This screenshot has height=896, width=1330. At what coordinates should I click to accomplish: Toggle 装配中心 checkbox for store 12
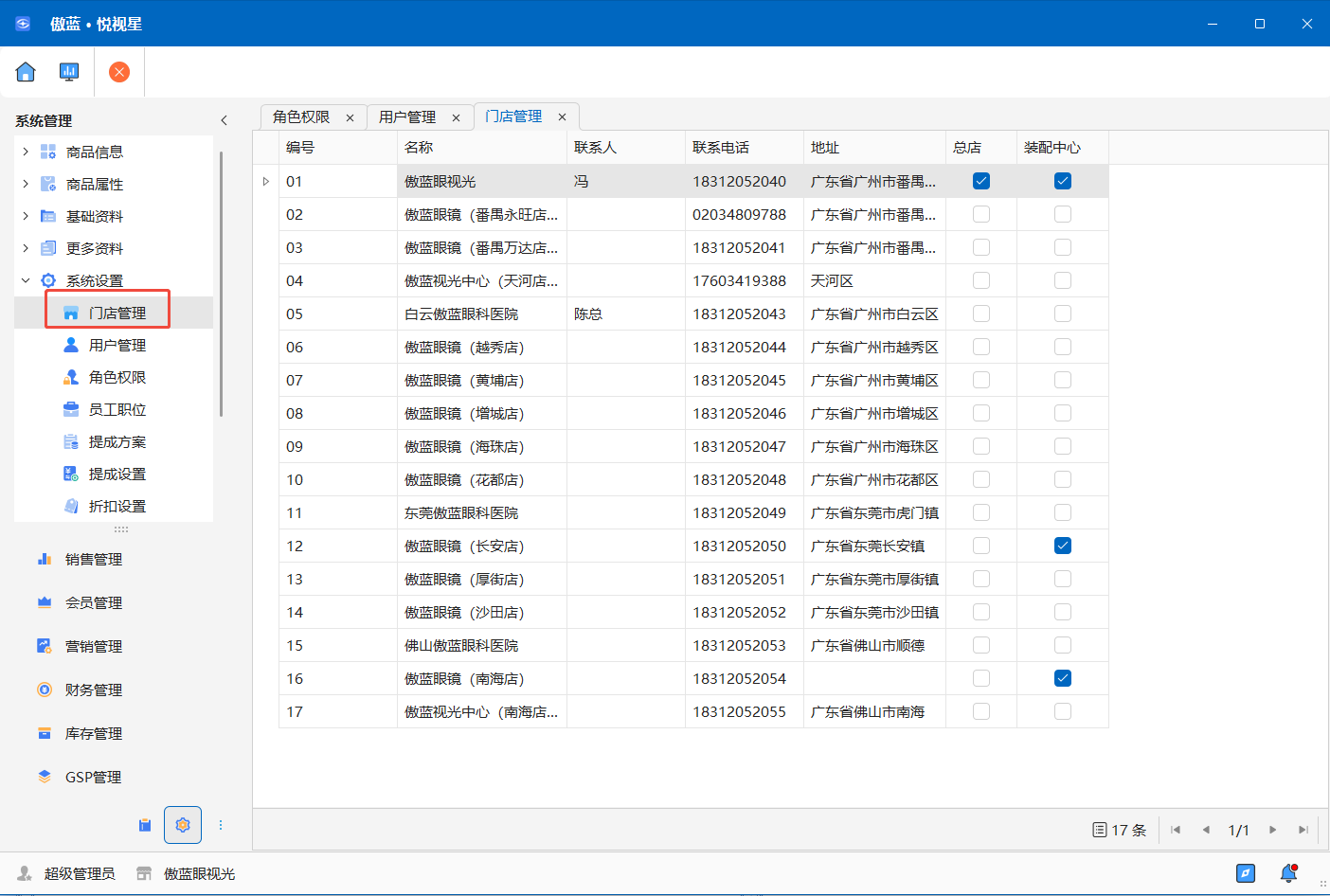point(1063,546)
